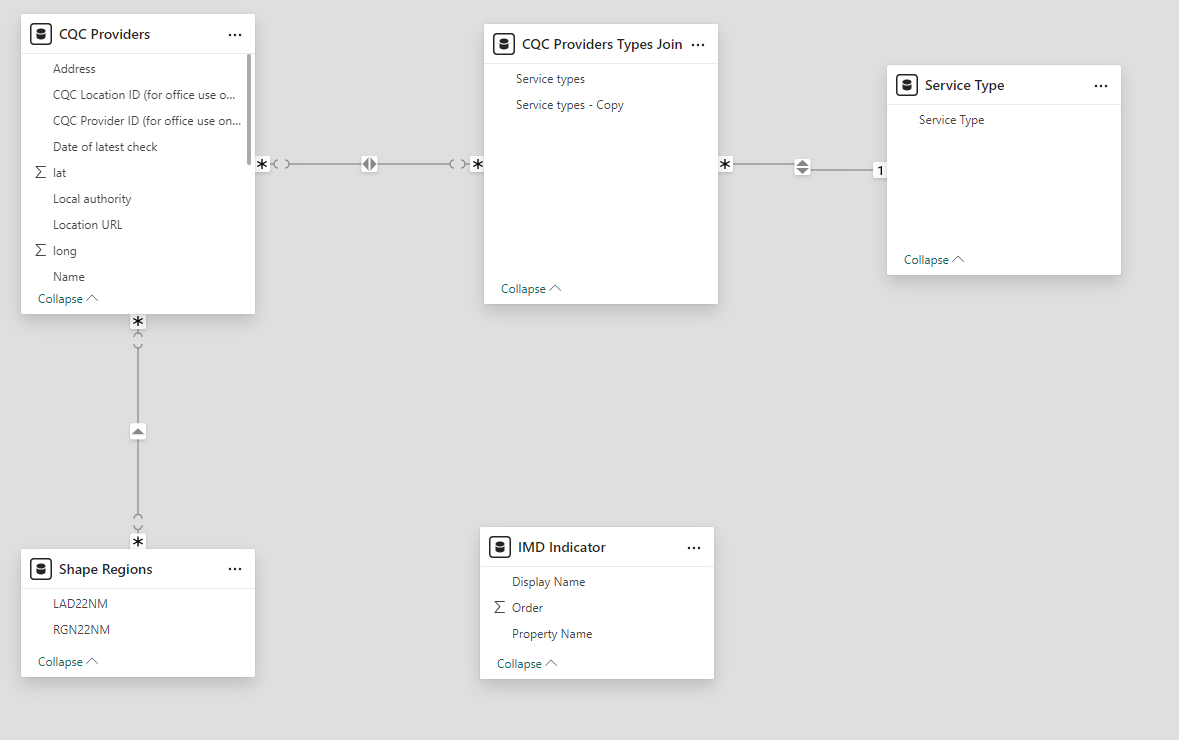Click the CQC Providers table database icon
The image size is (1179, 740).
point(41,34)
